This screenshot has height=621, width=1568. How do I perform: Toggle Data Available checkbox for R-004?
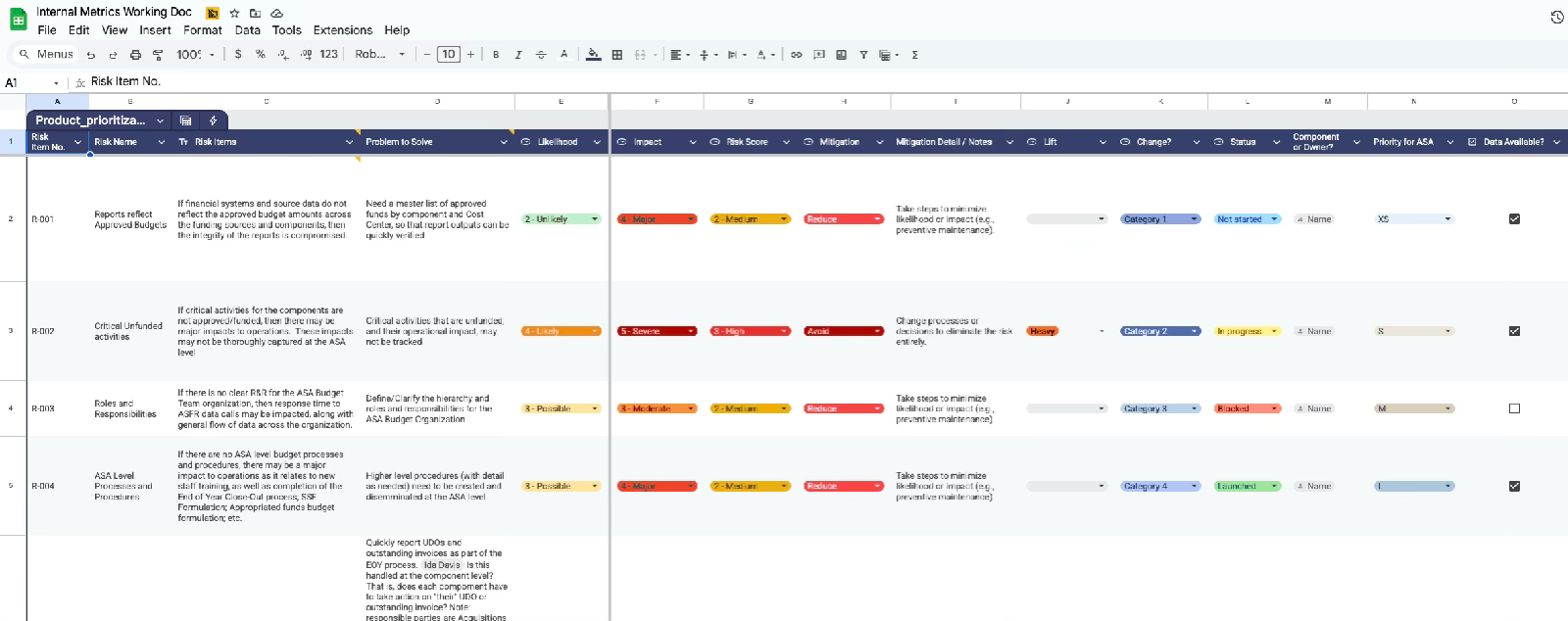click(1514, 486)
